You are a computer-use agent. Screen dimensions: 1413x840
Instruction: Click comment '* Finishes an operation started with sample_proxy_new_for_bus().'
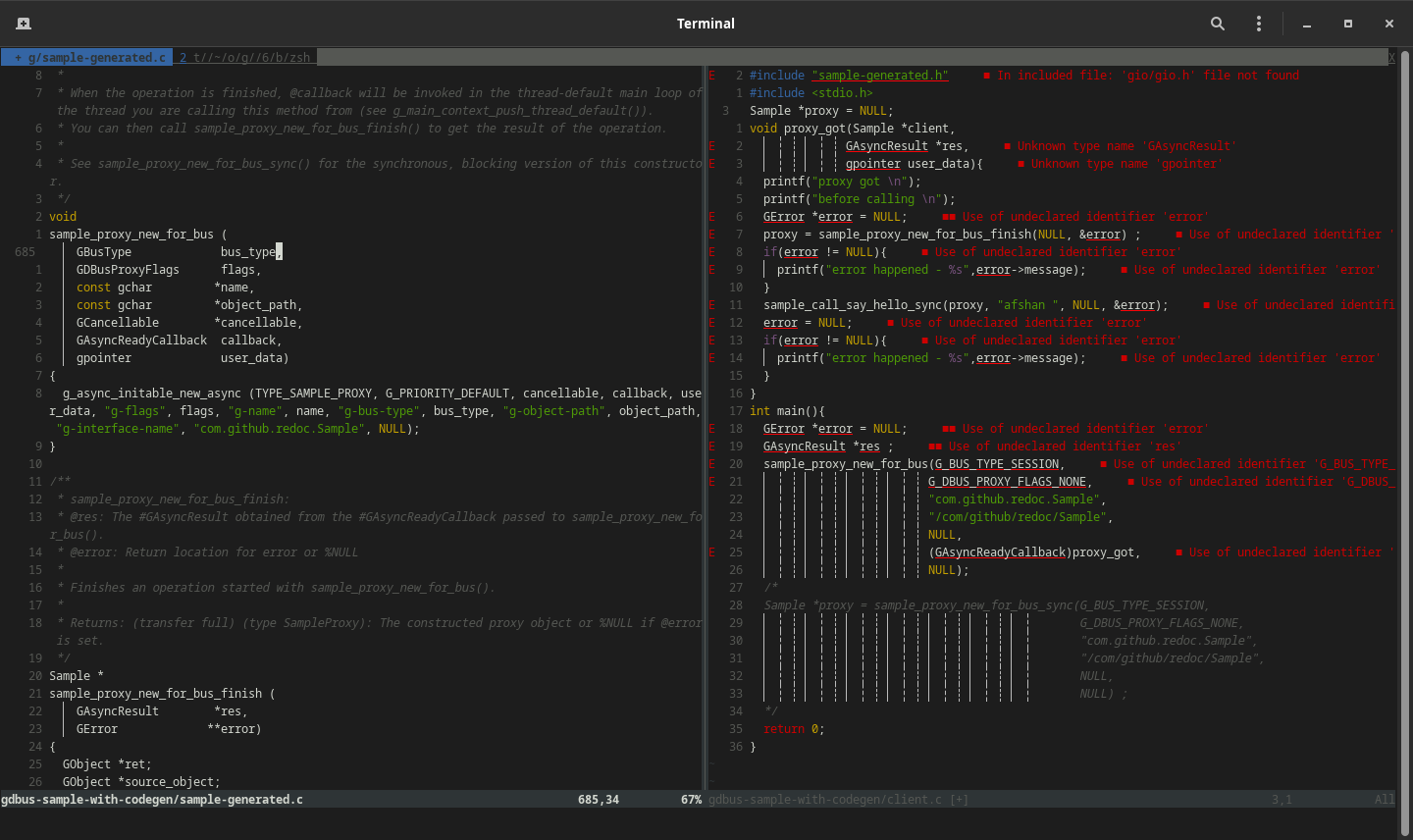coord(276,588)
